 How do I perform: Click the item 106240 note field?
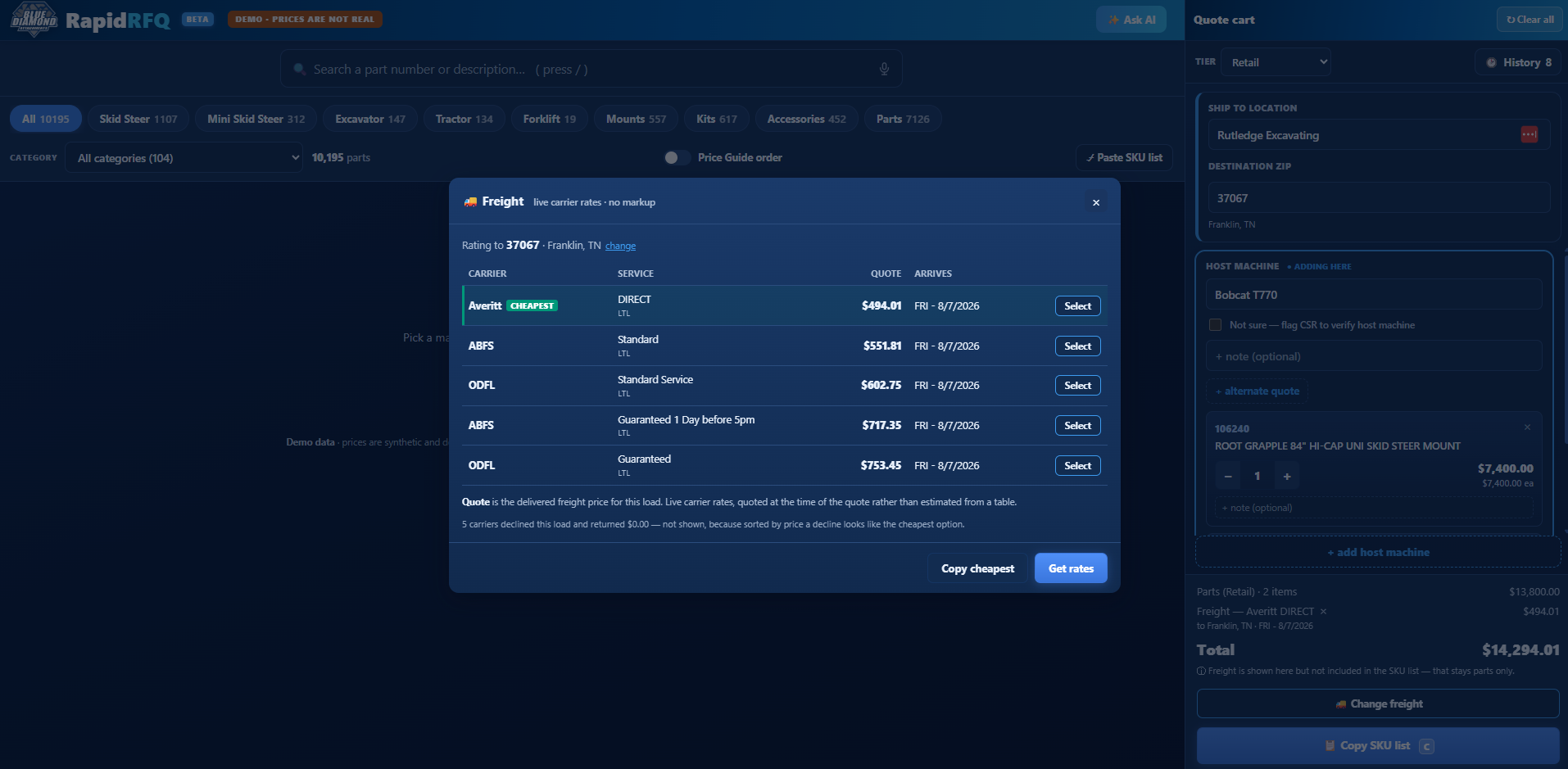(x=1374, y=508)
